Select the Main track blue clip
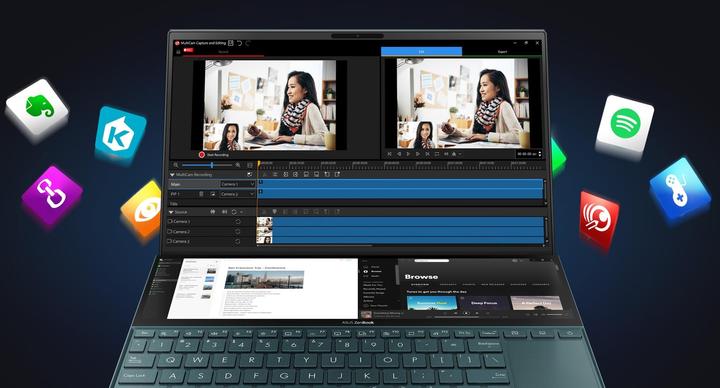720x388 pixels. pyautogui.click(x=400, y=184)
